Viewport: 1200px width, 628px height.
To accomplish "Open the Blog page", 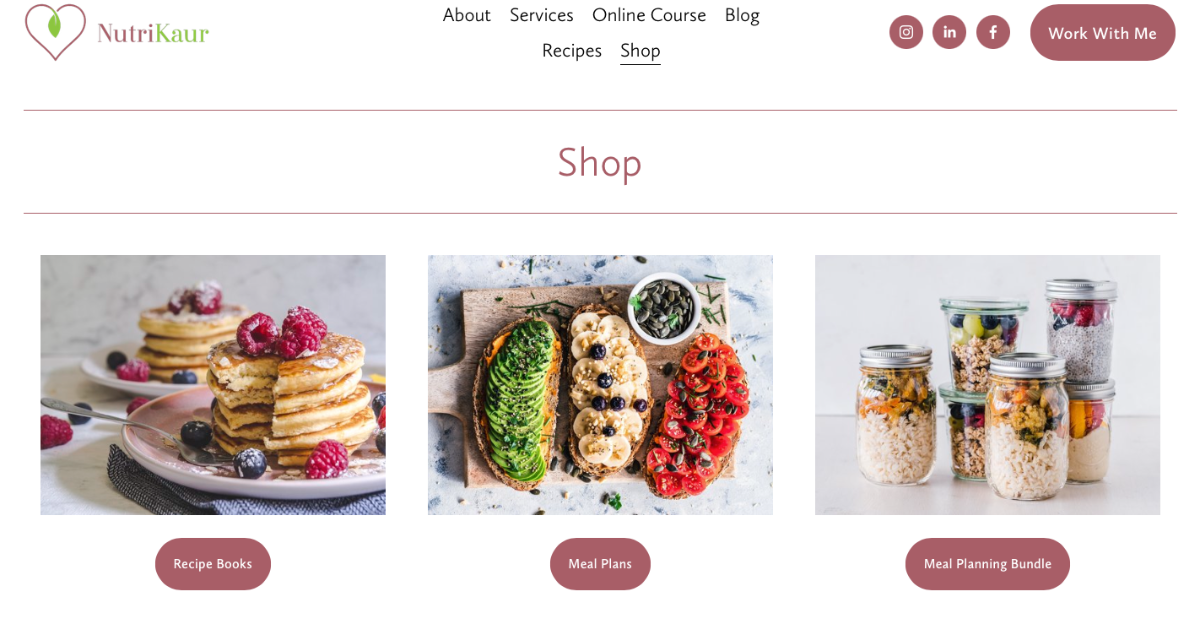I will tap(742, 15).
